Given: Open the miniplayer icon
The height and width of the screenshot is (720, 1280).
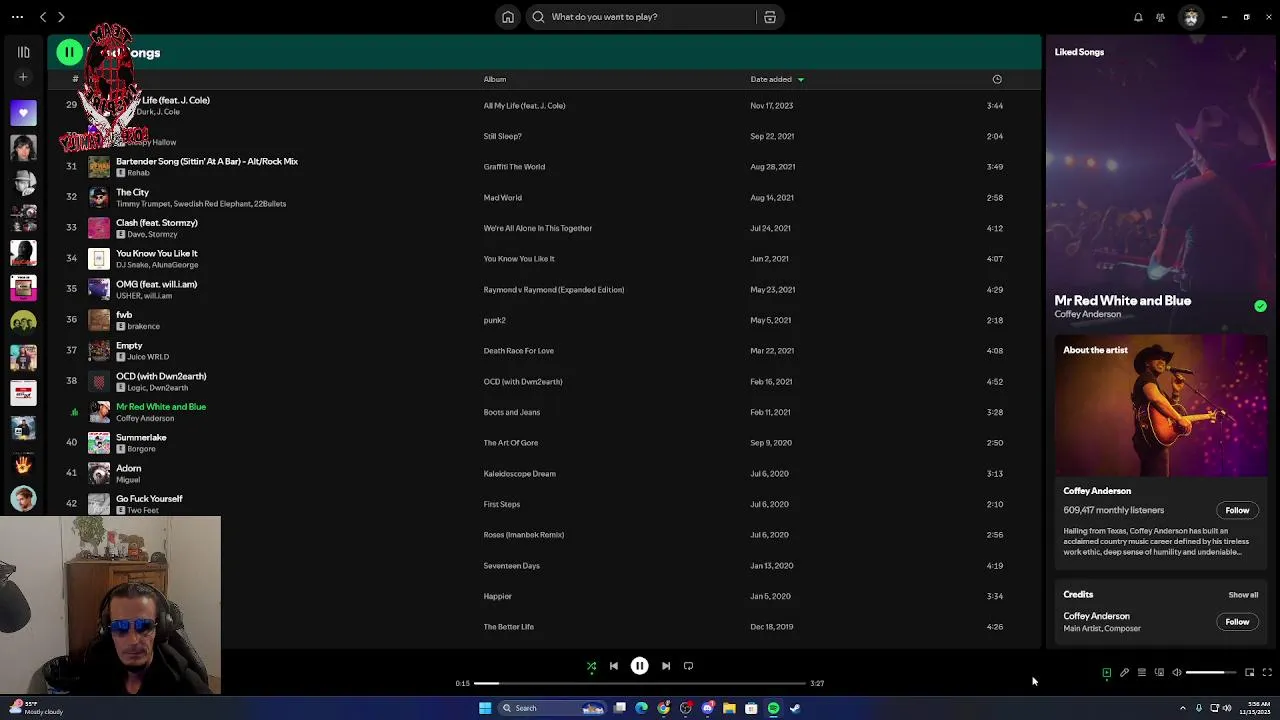Looking at the screenshot, I should [x=1250, y=673].
